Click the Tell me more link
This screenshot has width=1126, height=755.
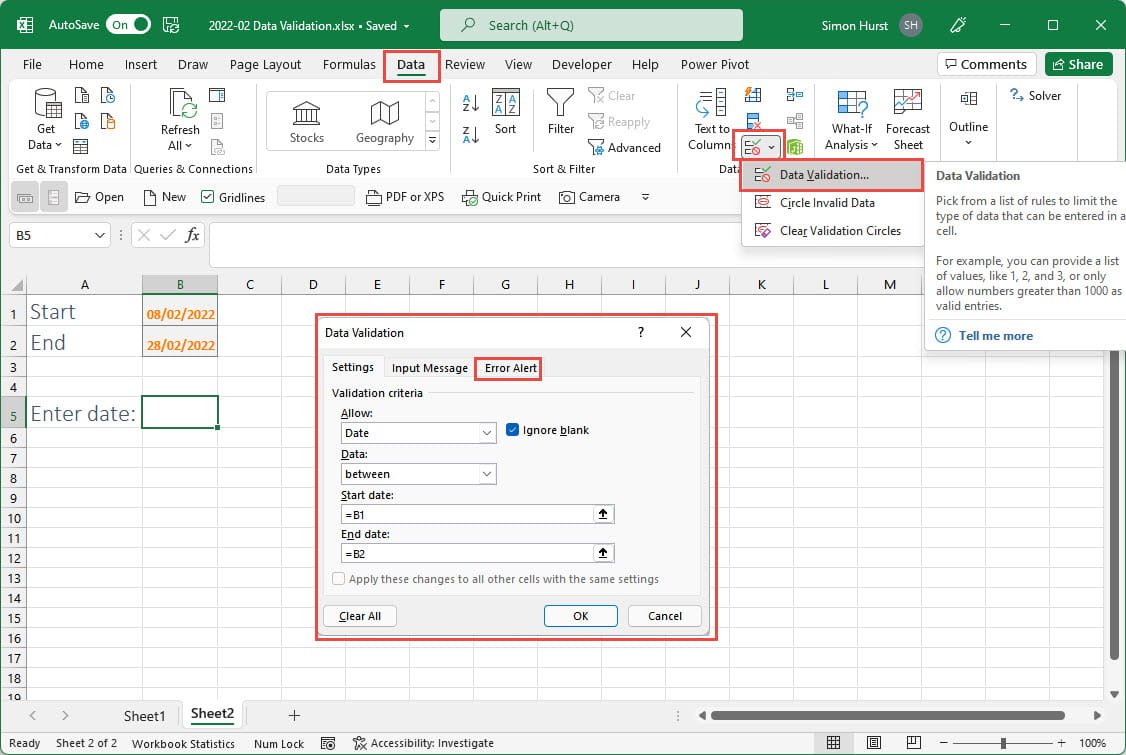pos(995,336)
